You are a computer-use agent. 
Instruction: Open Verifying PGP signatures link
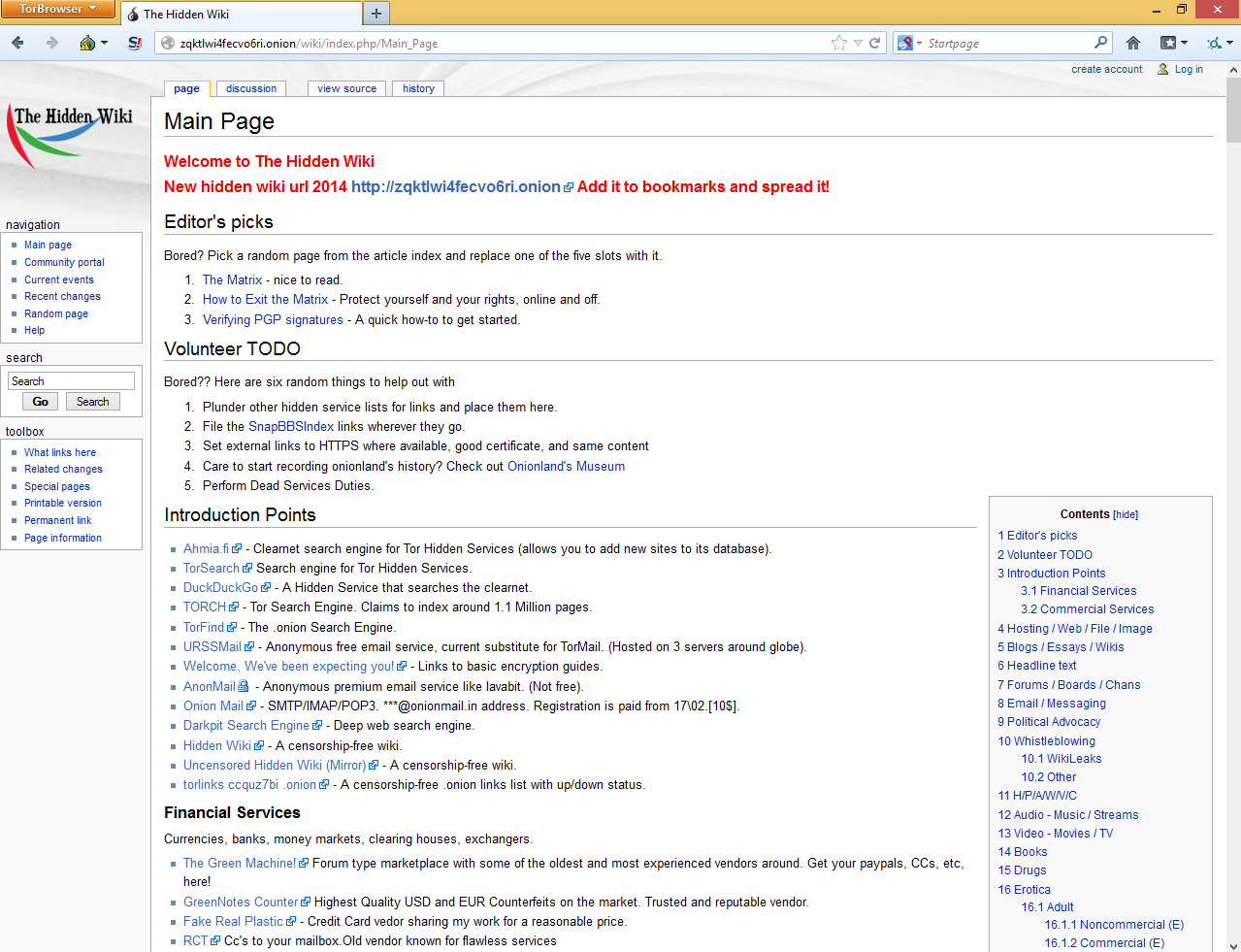[x=273, y=319]
